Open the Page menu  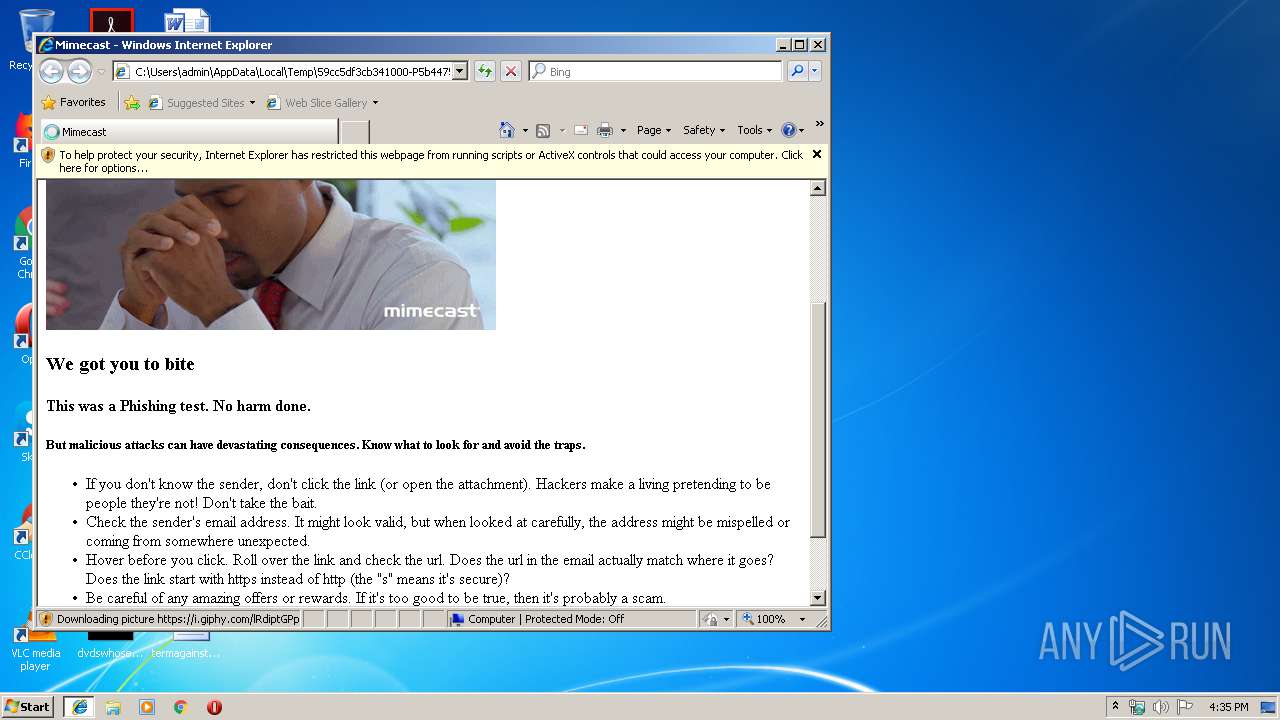(653, 130)
